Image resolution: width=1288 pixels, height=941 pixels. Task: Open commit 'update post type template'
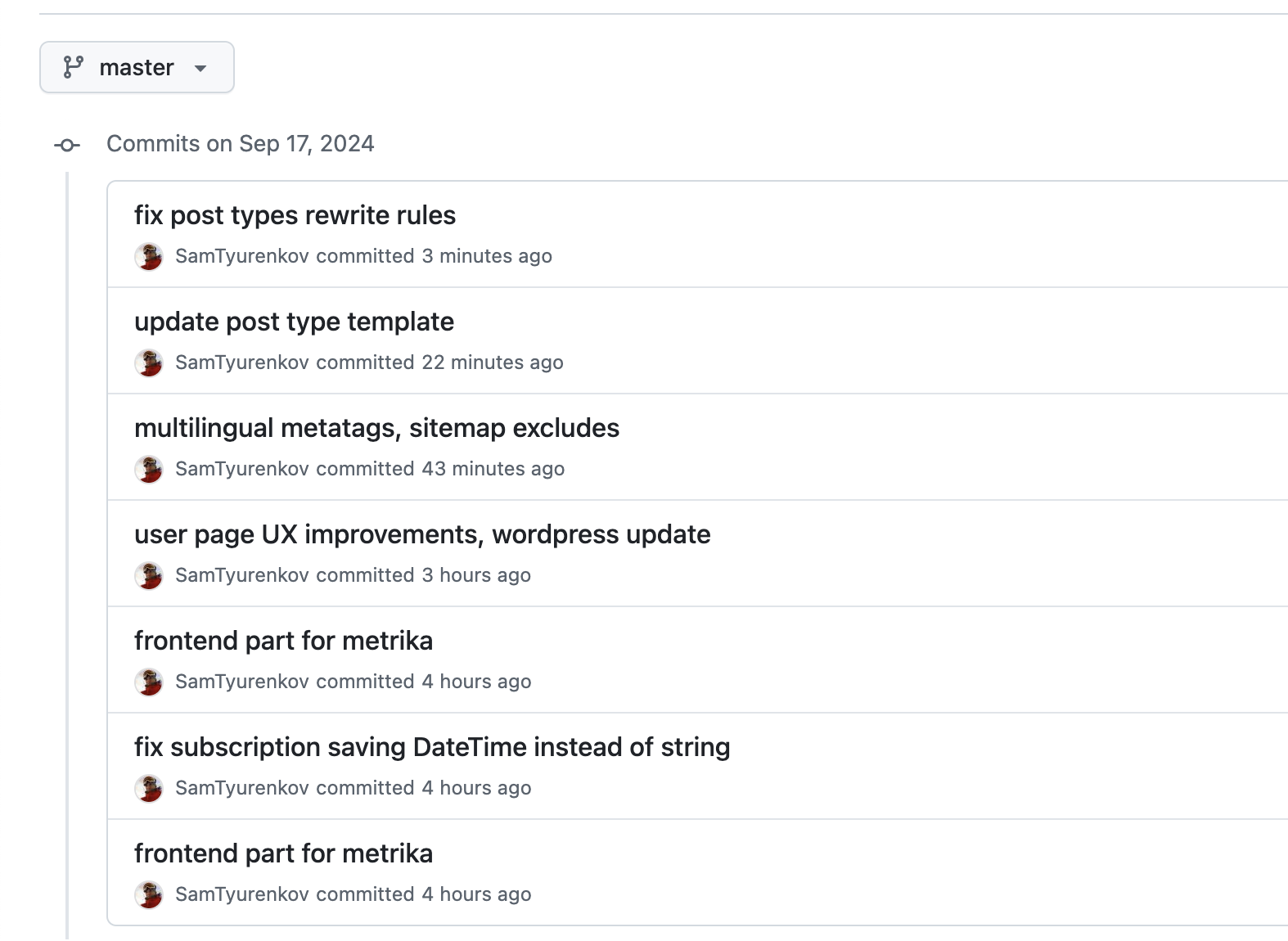pos(294,322)
